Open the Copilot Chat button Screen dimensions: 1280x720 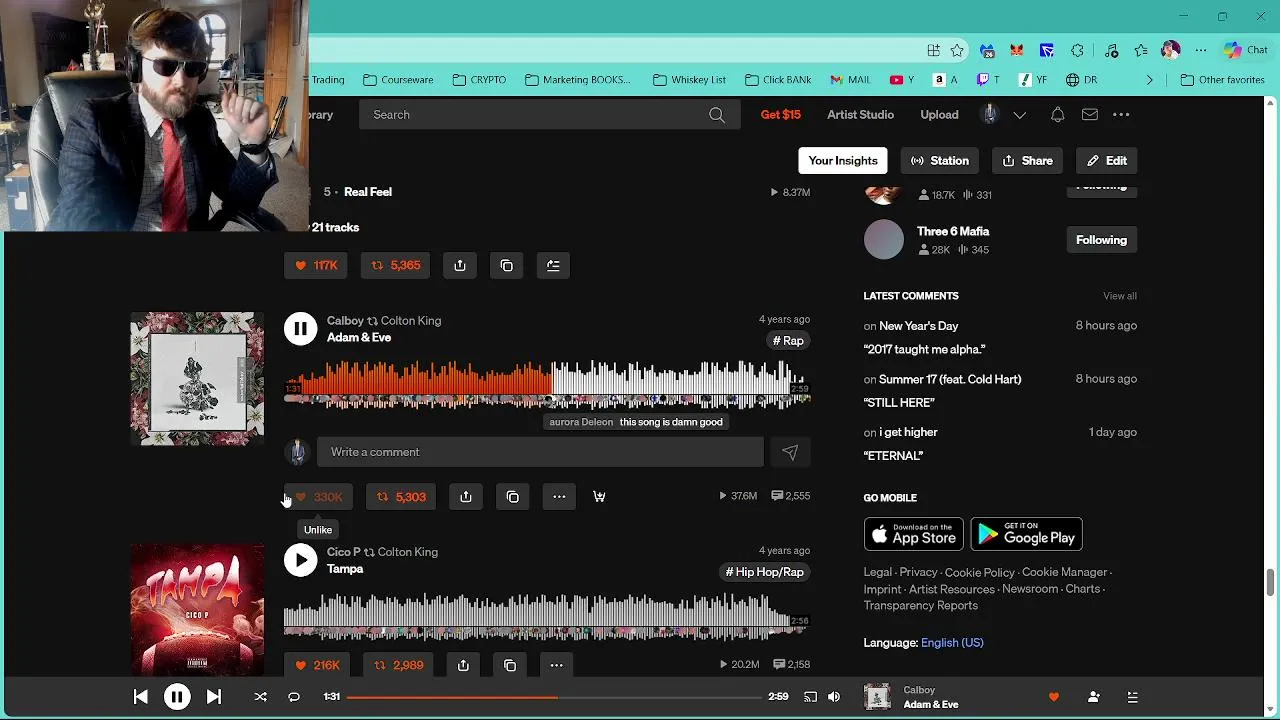pyautogui.click(x=1246, y=50)
